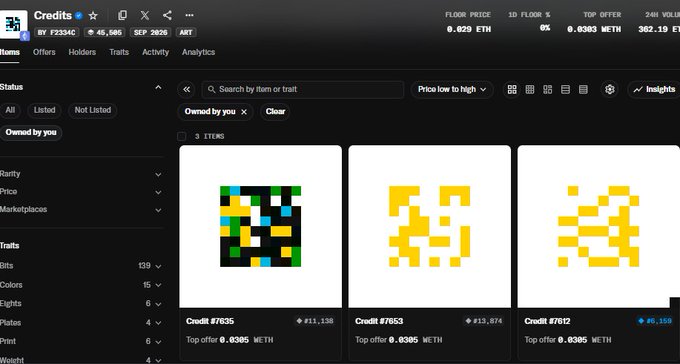Switch to the small grid view icon
This screenshot has width=680, height=364.
coord(530,89)
